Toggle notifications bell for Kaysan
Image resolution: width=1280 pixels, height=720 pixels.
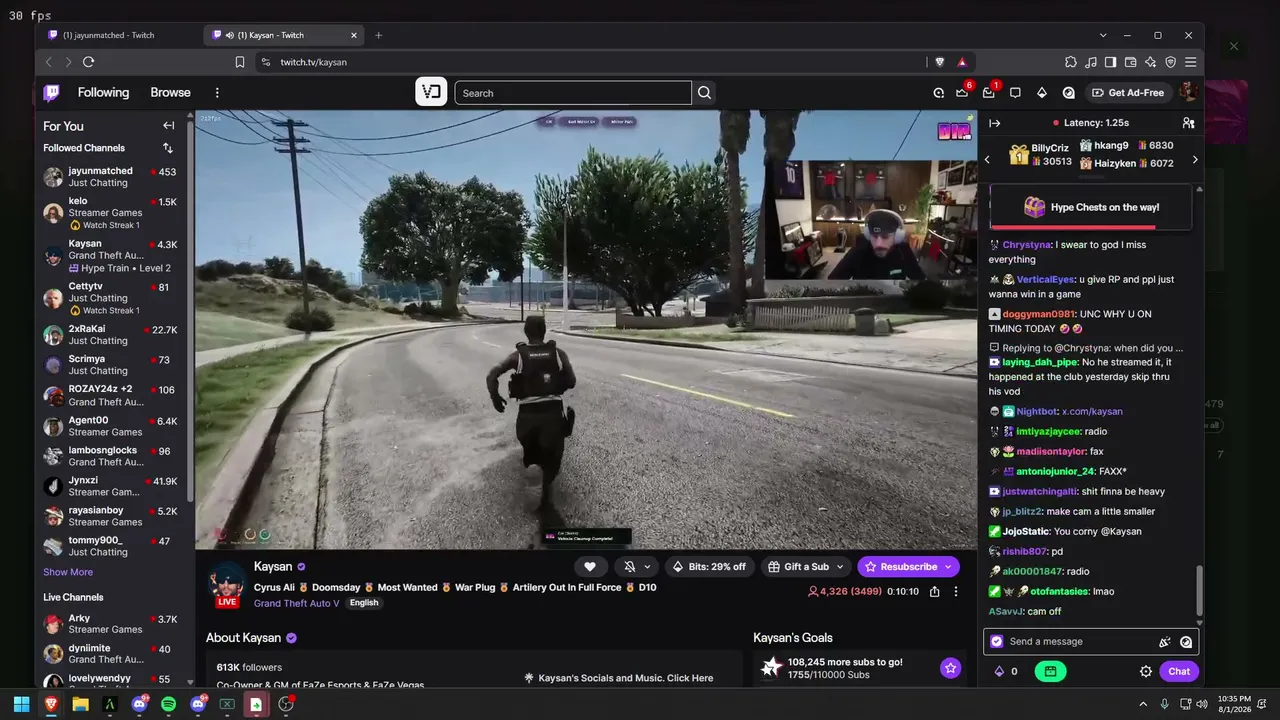click(x=629, y=567)
